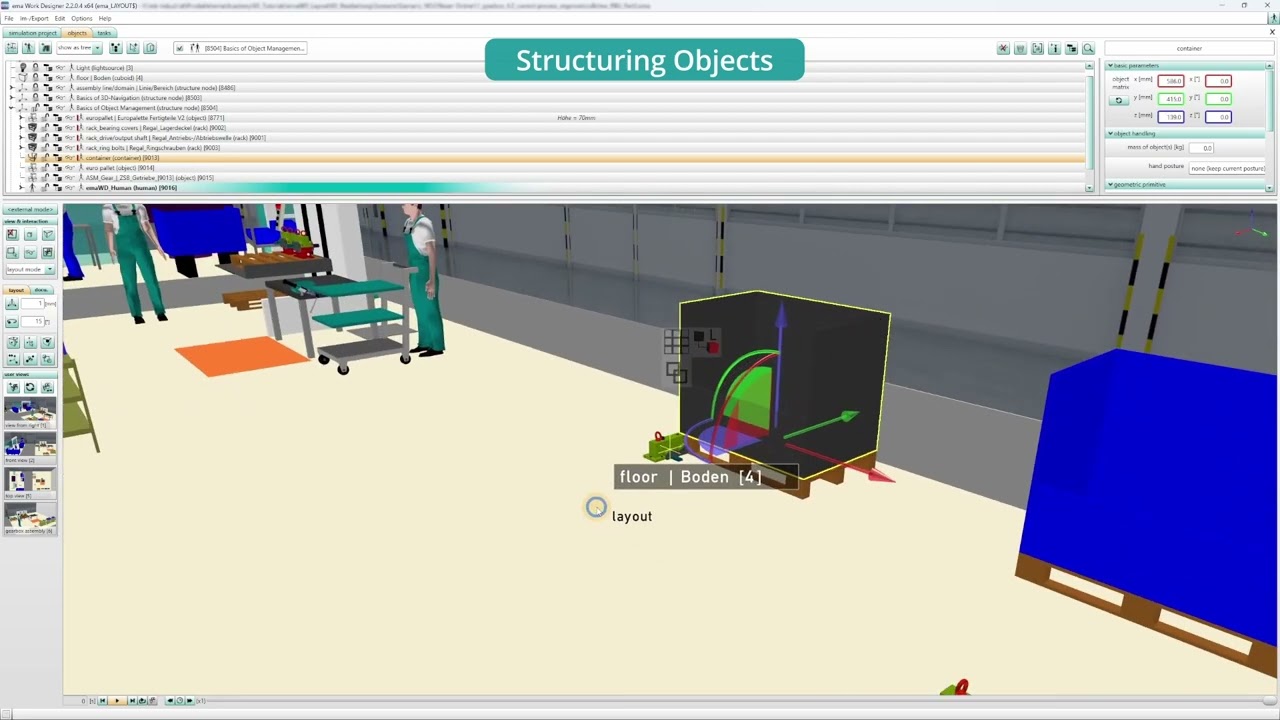Open the 'top view' user view thumbnail

pyautogui.click(x=30, y=483)
